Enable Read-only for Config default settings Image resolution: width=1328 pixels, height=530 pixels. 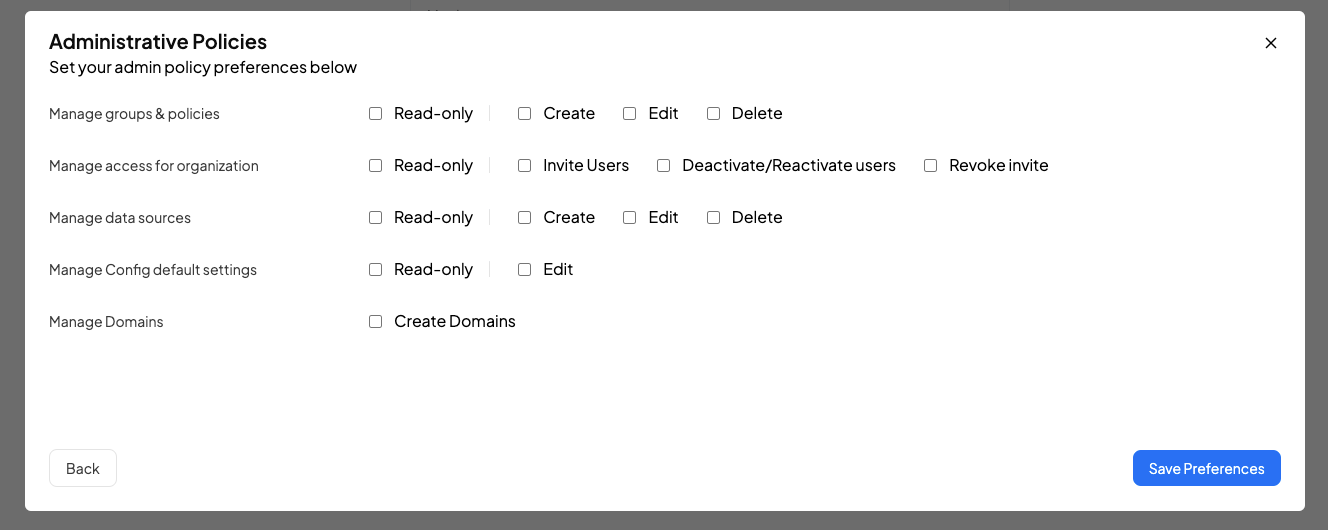point(376,270)
